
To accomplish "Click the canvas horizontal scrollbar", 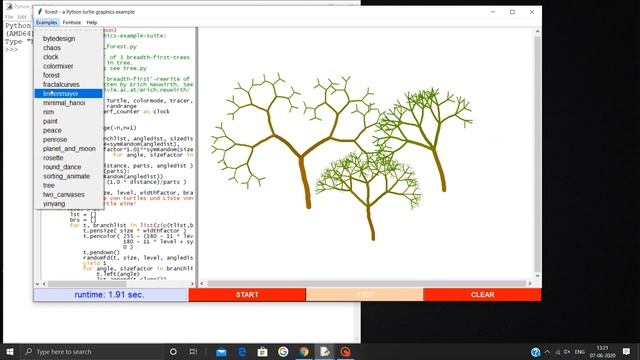I will pos(366,283).
